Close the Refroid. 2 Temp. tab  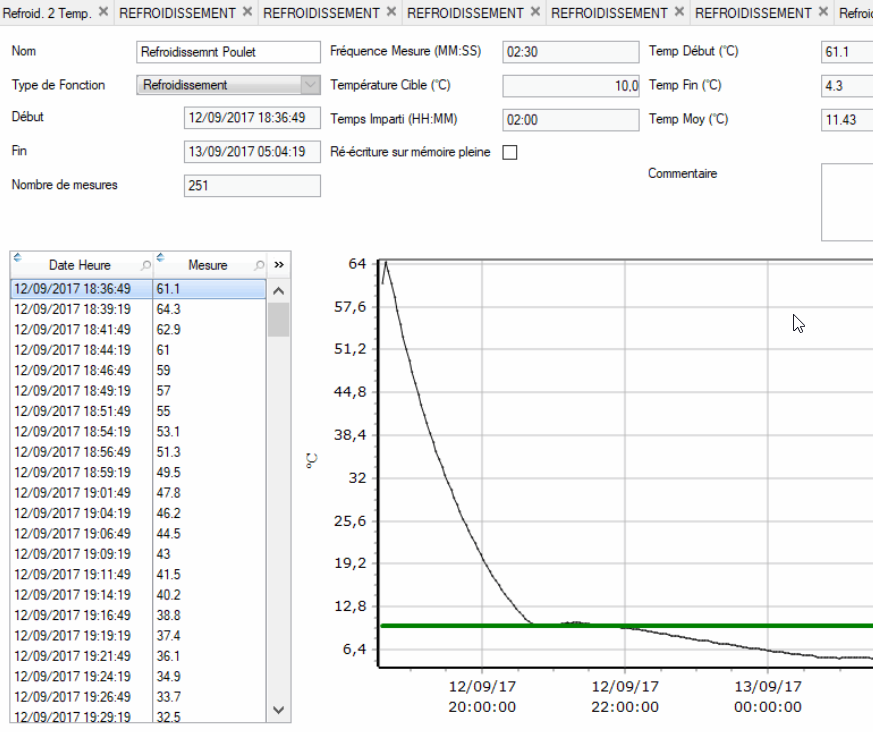click(x=103, y=12)
